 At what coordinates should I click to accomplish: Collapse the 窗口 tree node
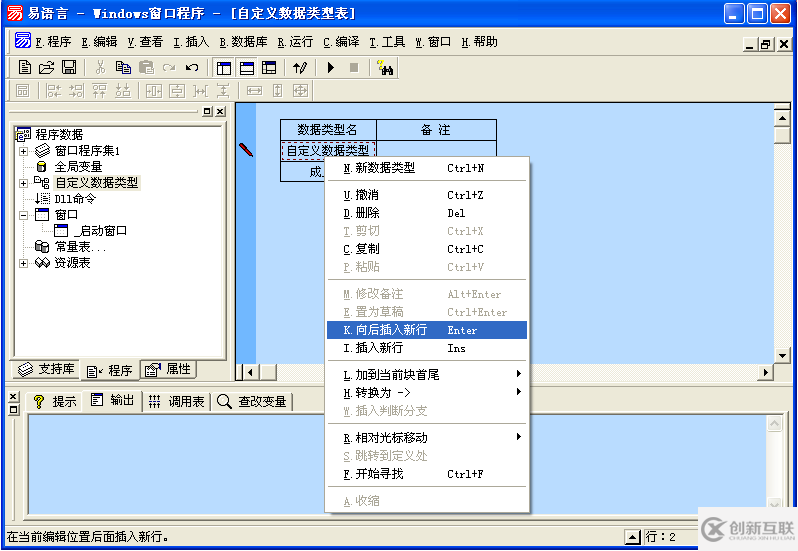23,215
